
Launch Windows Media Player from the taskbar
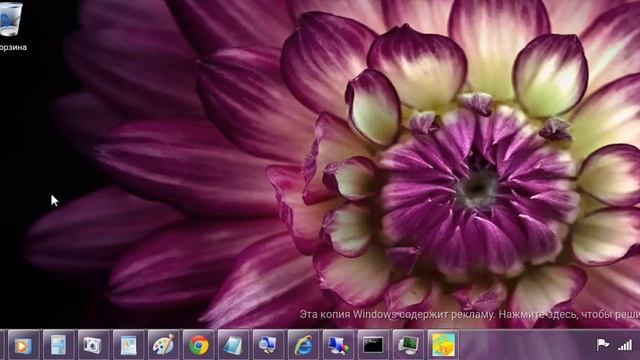pyautogui.click(x=23, y=345)
